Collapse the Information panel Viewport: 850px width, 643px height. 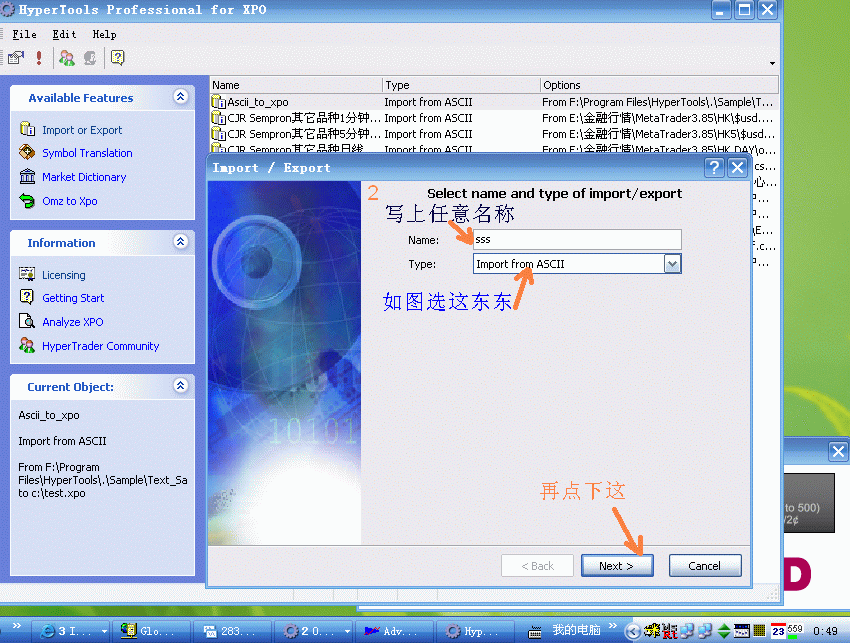tap(181, 241)
